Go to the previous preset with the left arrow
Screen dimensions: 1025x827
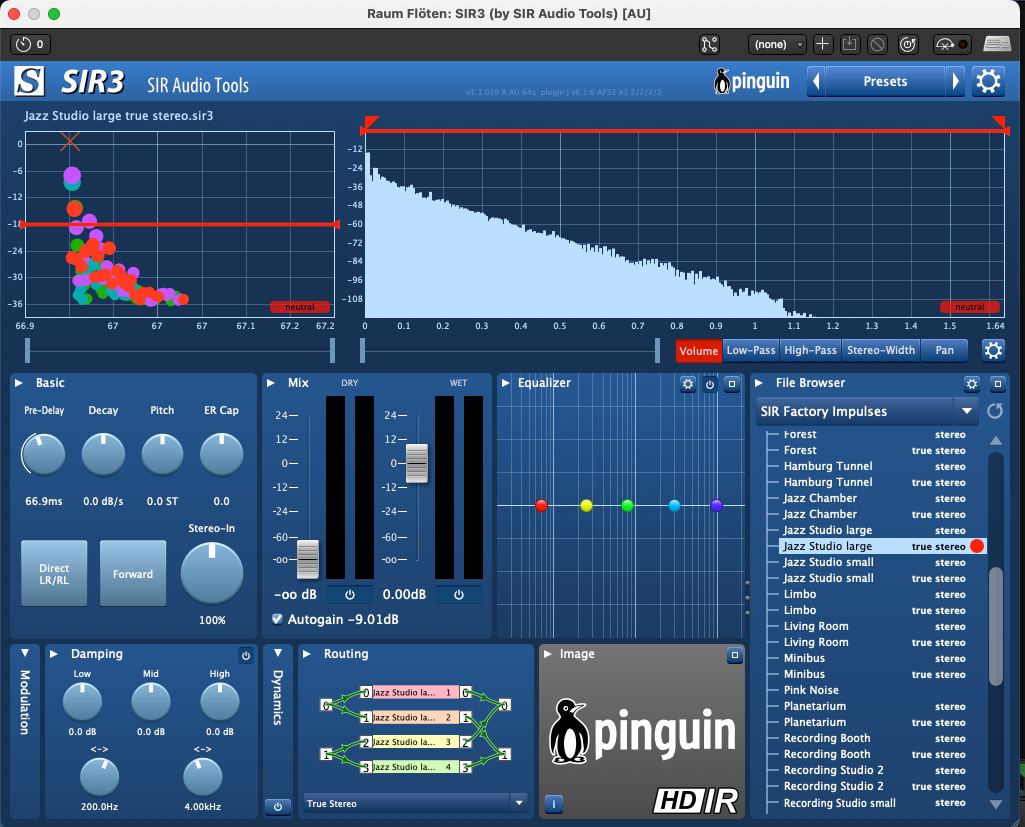[x=816, y=82]
